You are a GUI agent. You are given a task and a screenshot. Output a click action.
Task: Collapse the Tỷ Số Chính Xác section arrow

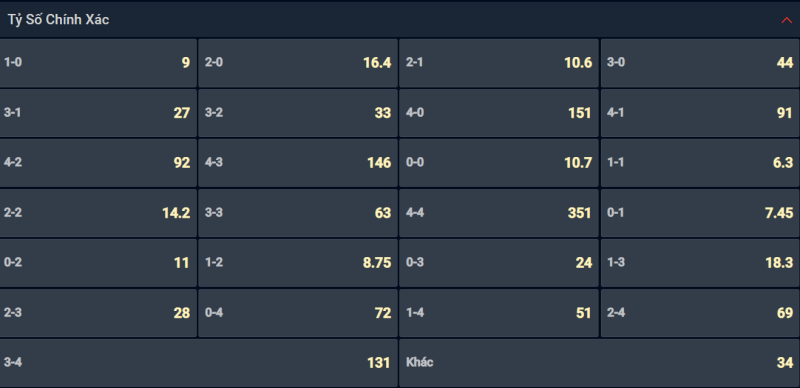(x=786, y=20)
